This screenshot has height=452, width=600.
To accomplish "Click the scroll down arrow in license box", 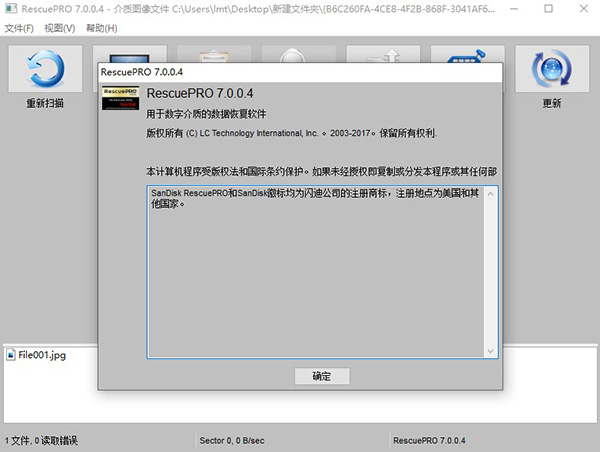I will pos(491,351).
